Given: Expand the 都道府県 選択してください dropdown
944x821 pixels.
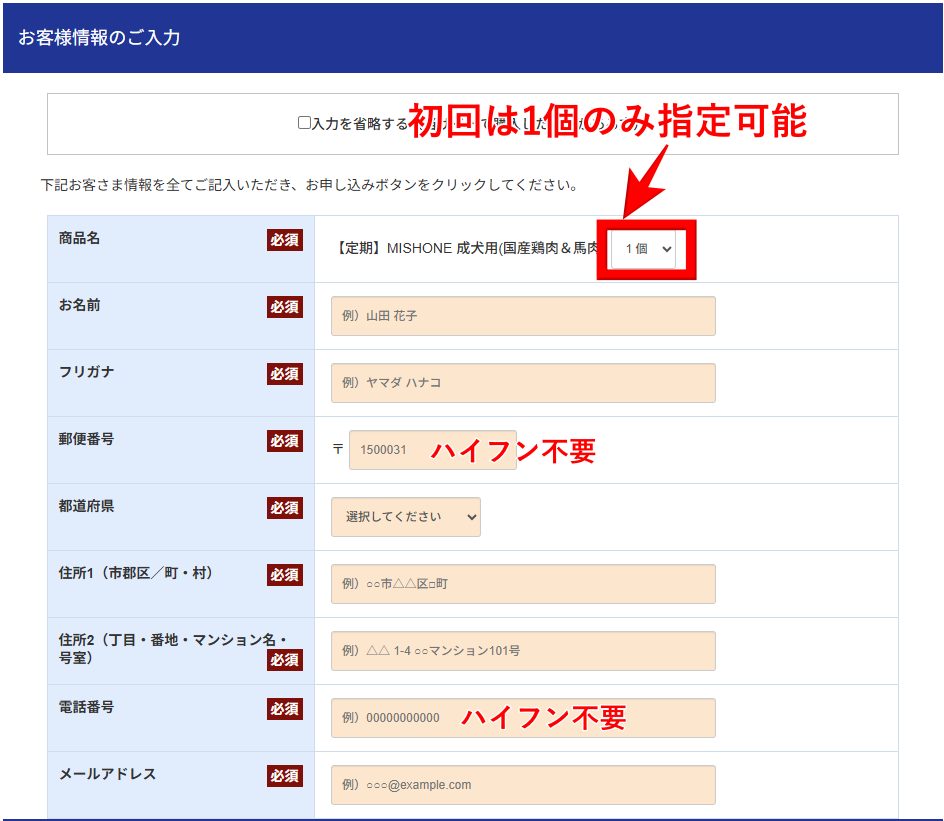Looking at the screenshot, I should [405, 517].
